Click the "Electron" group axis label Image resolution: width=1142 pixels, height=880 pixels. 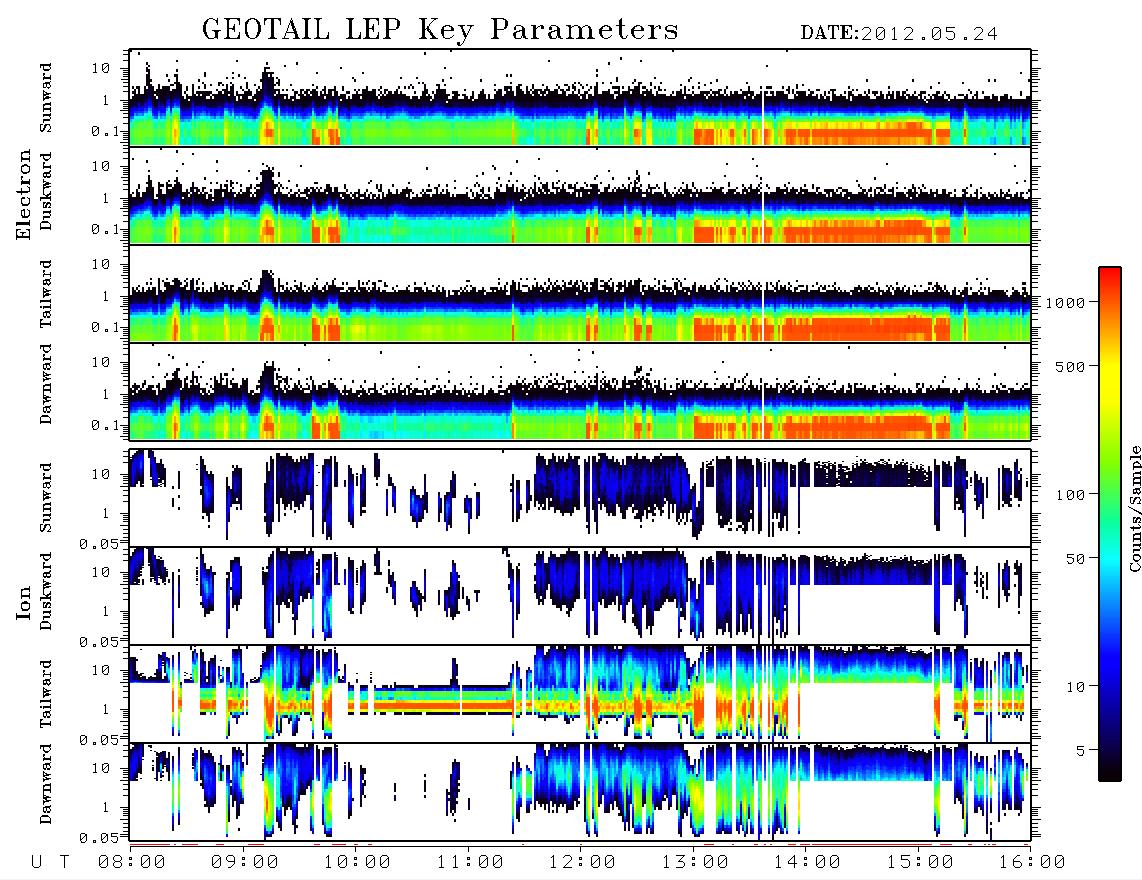click(x=23, y=194)
